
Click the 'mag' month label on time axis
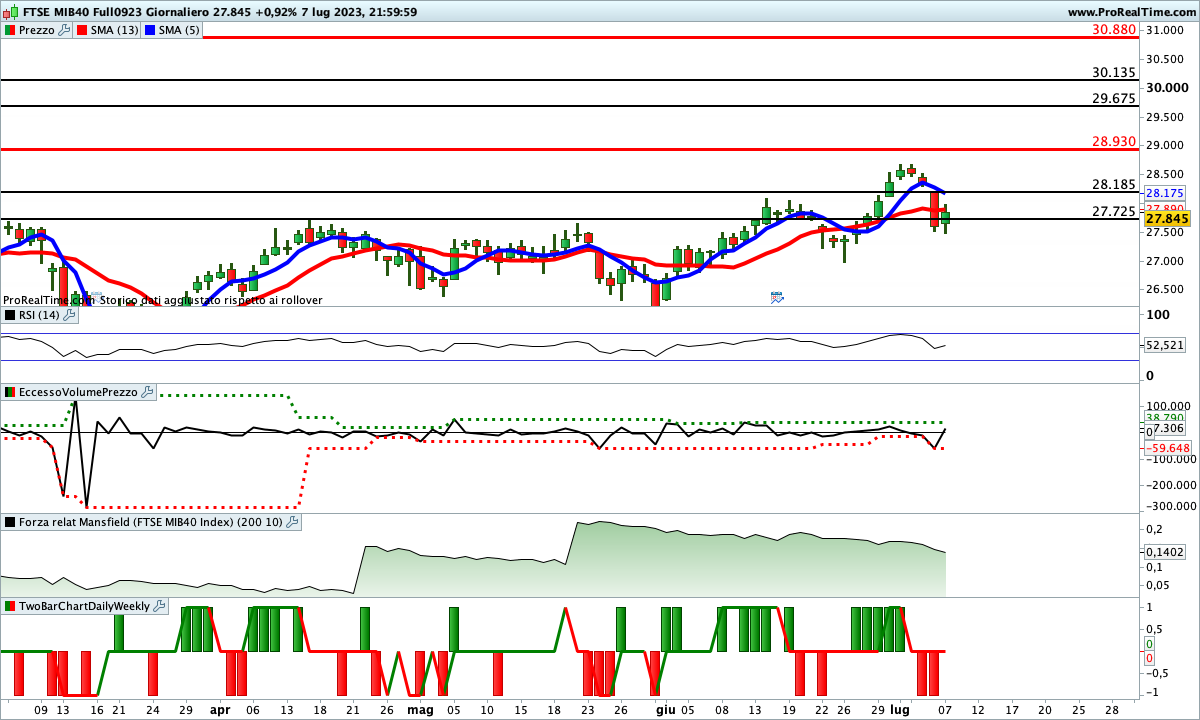[420, 709]
